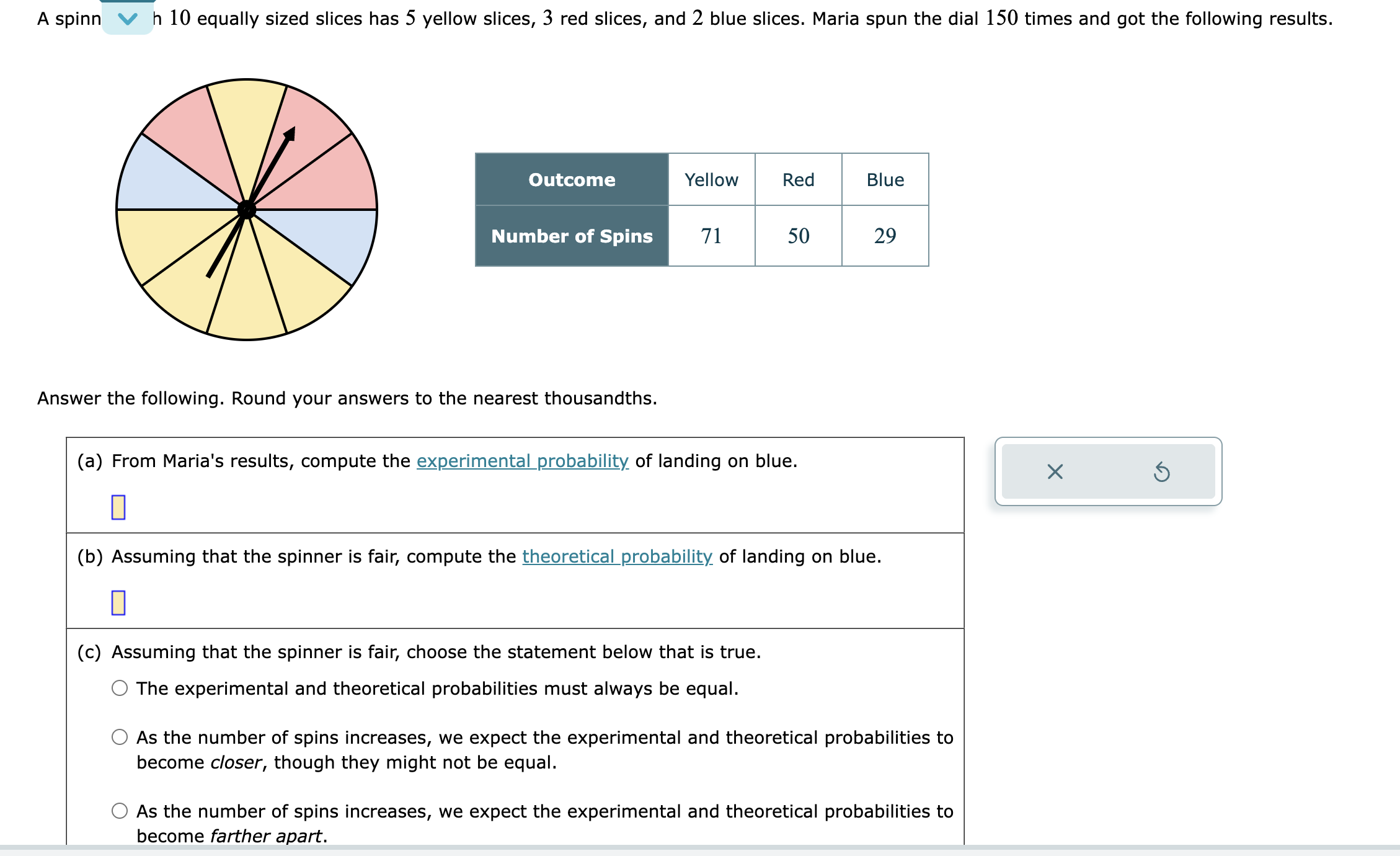
Task: Open the blue chevron dropdown in the problem text
Action: coord(126,19)
